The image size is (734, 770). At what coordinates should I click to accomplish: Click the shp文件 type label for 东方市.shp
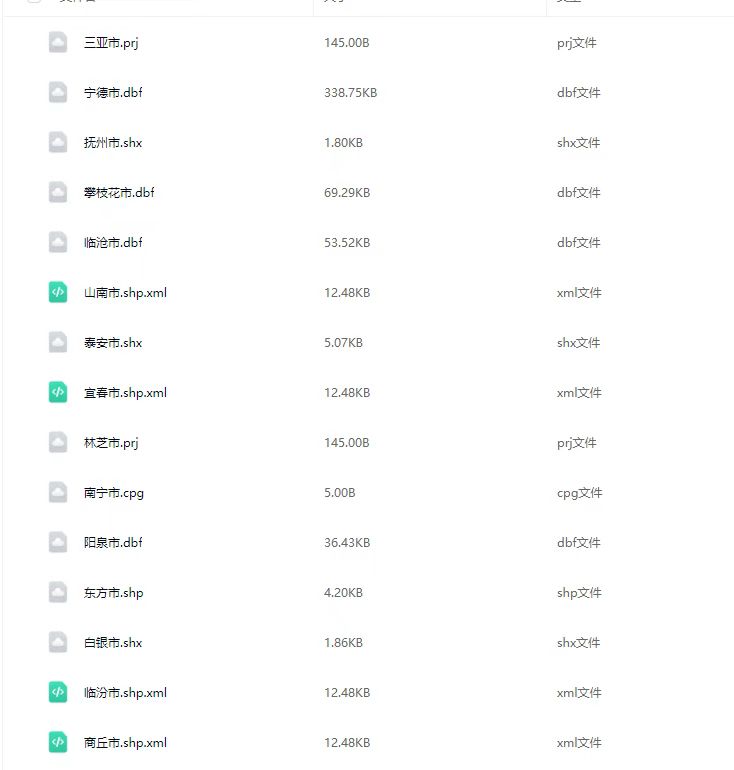(x=579, y=593)
